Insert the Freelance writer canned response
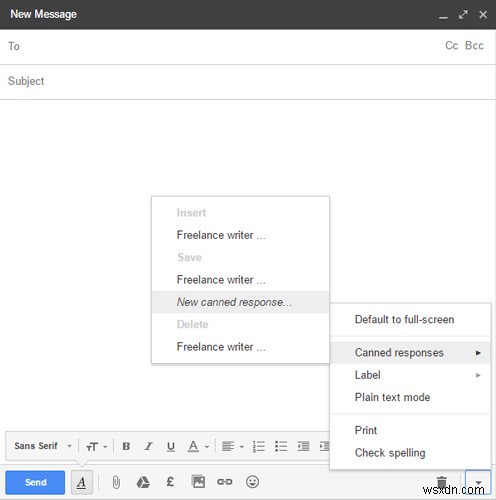The height and width of the screenshot is (500, 496). (x=240, y=235)
